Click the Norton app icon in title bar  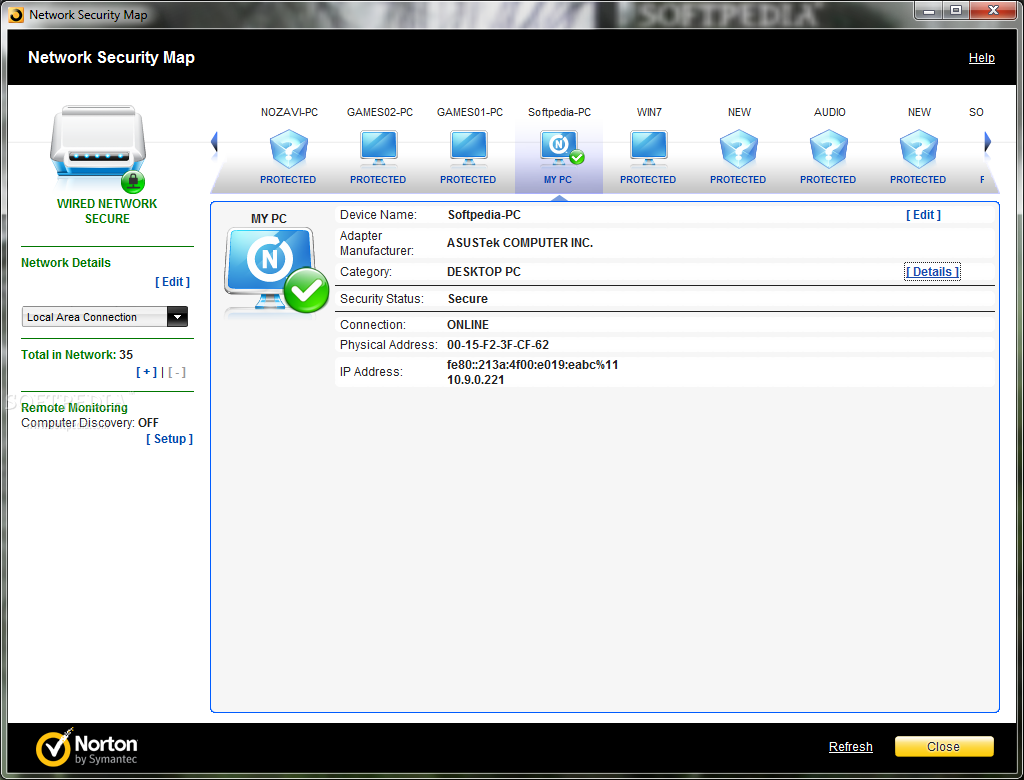(x=16, y=14)
